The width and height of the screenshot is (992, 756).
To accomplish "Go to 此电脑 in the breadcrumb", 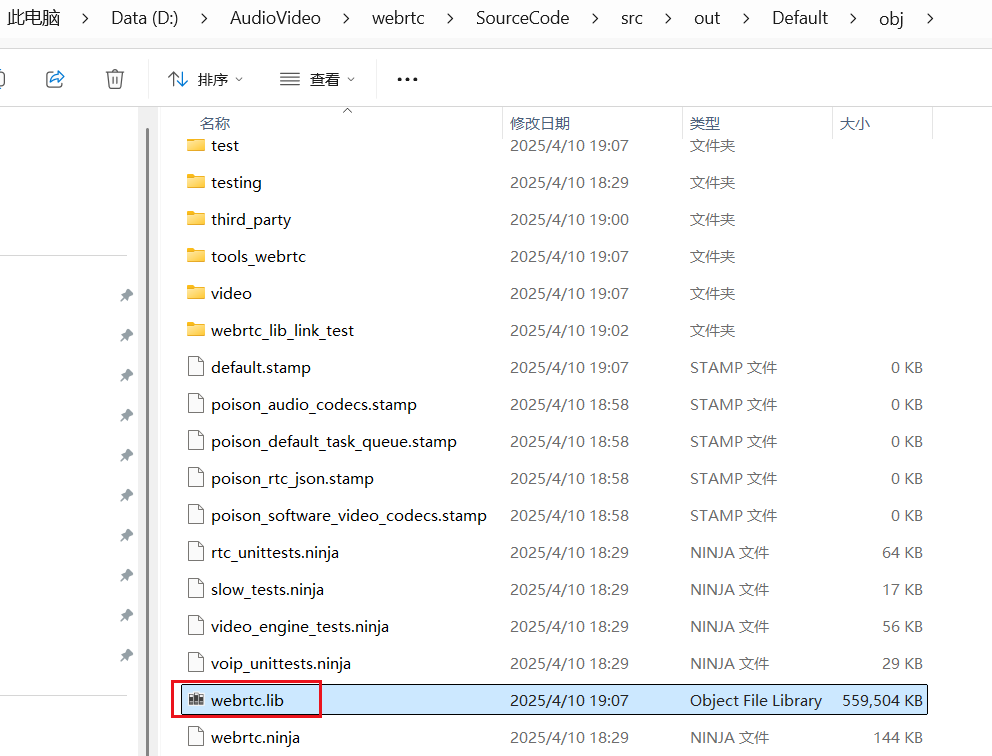I will pyautogui.click(x=34, y=18).
